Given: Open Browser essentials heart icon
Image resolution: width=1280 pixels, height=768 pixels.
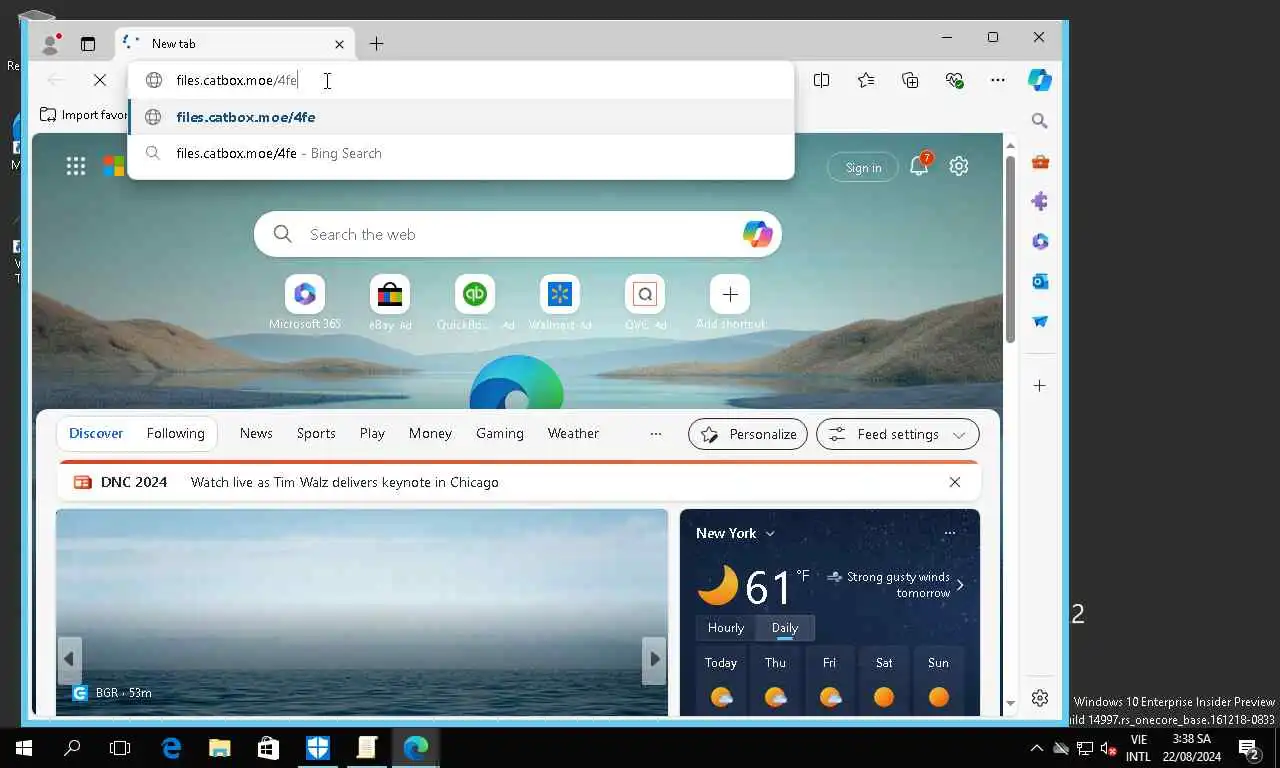Looking at the screenshot, I should 954,80.
